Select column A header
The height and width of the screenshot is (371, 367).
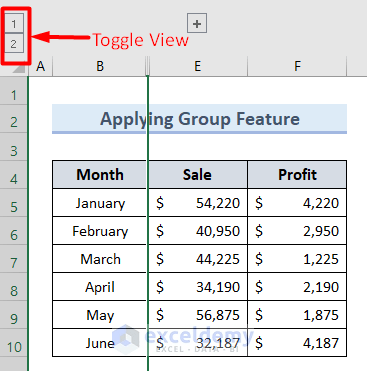pos(40,66)
